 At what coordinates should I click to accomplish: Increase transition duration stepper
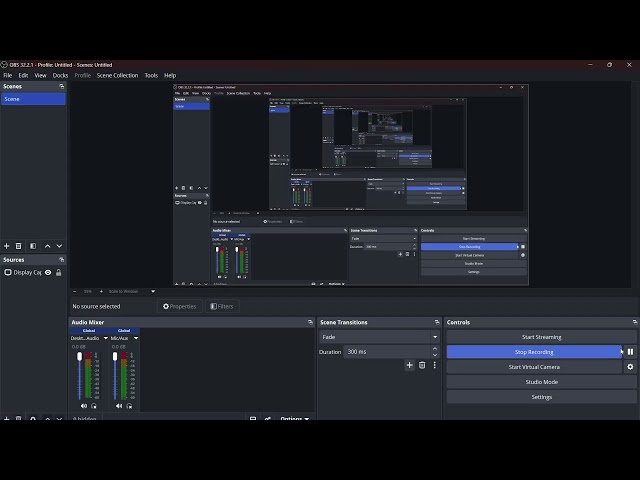435,349
